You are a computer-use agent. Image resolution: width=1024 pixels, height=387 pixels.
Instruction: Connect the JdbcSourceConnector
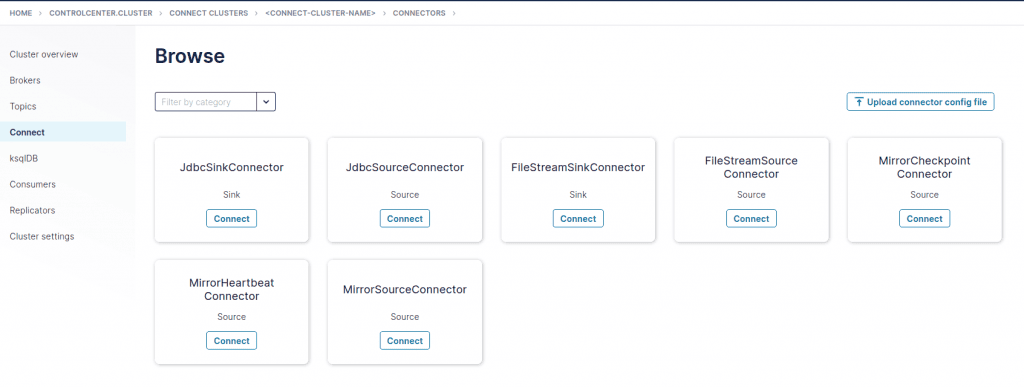pyautogui.click(x=405, y=219)
